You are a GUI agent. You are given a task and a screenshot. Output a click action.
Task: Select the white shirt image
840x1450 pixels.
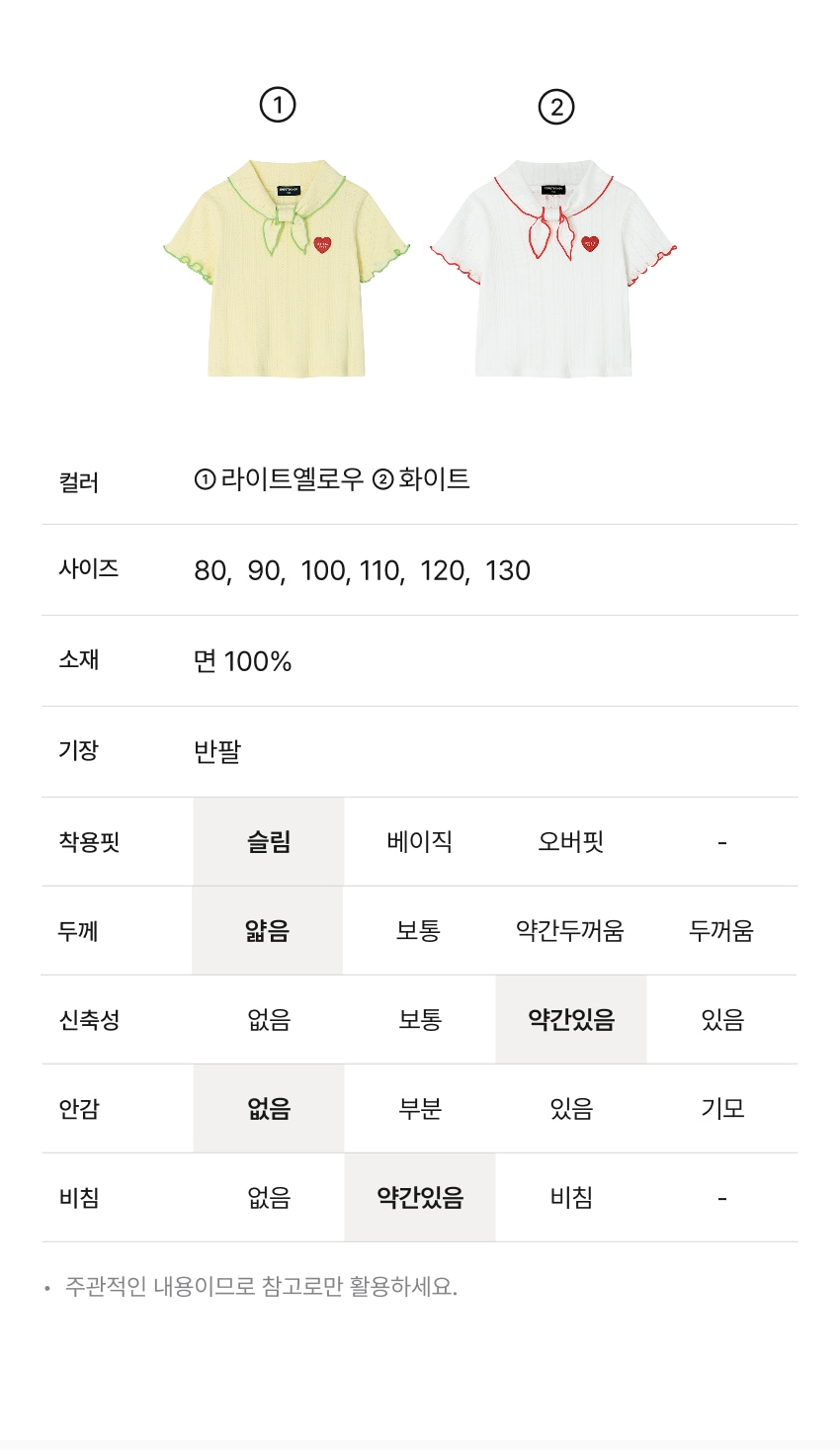pyautogui.click(x=553, y=269)
